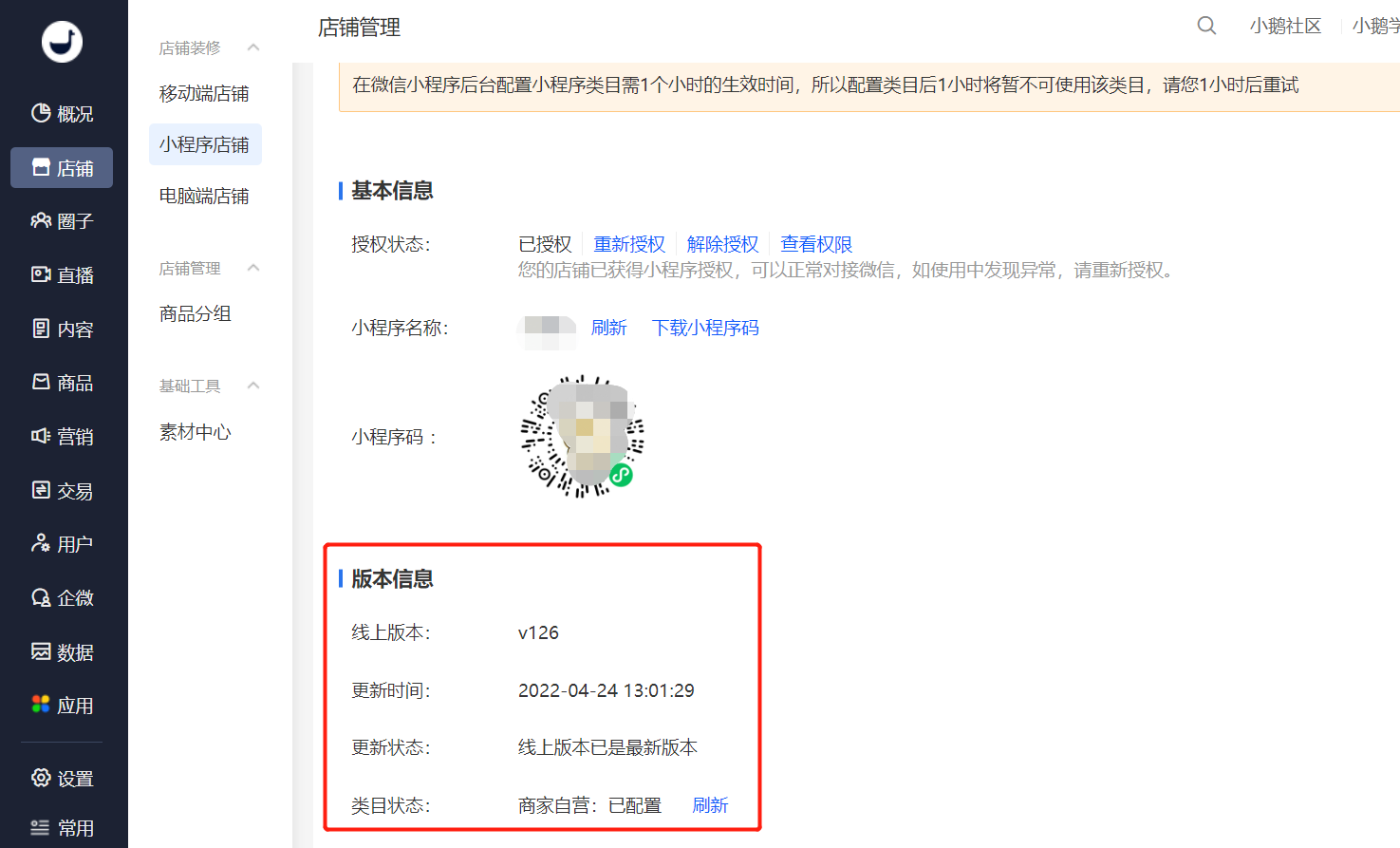Go to 营销 marketing via megaphone icon

click(x=41, y=436)
